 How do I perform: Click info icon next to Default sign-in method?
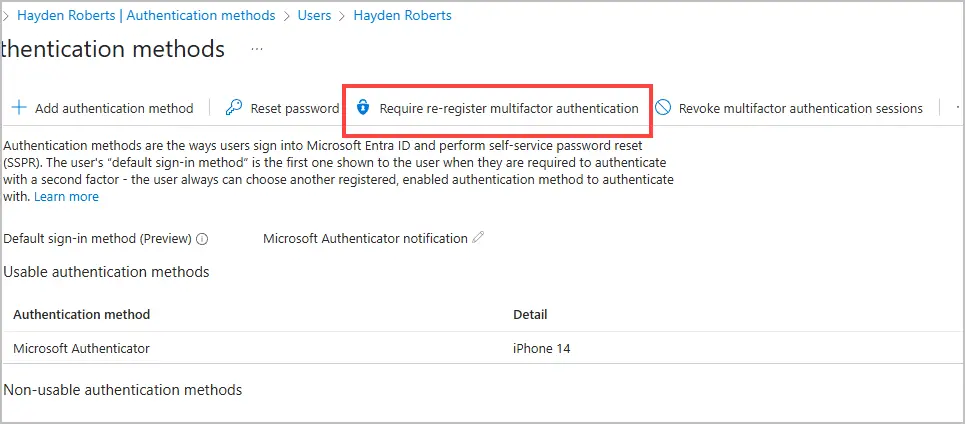[x=202, y=239]
